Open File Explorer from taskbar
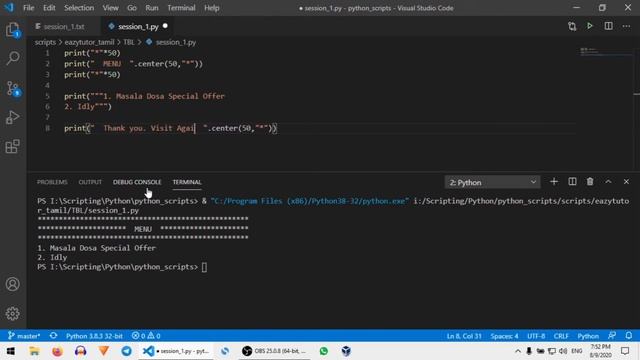 point(34,351)
